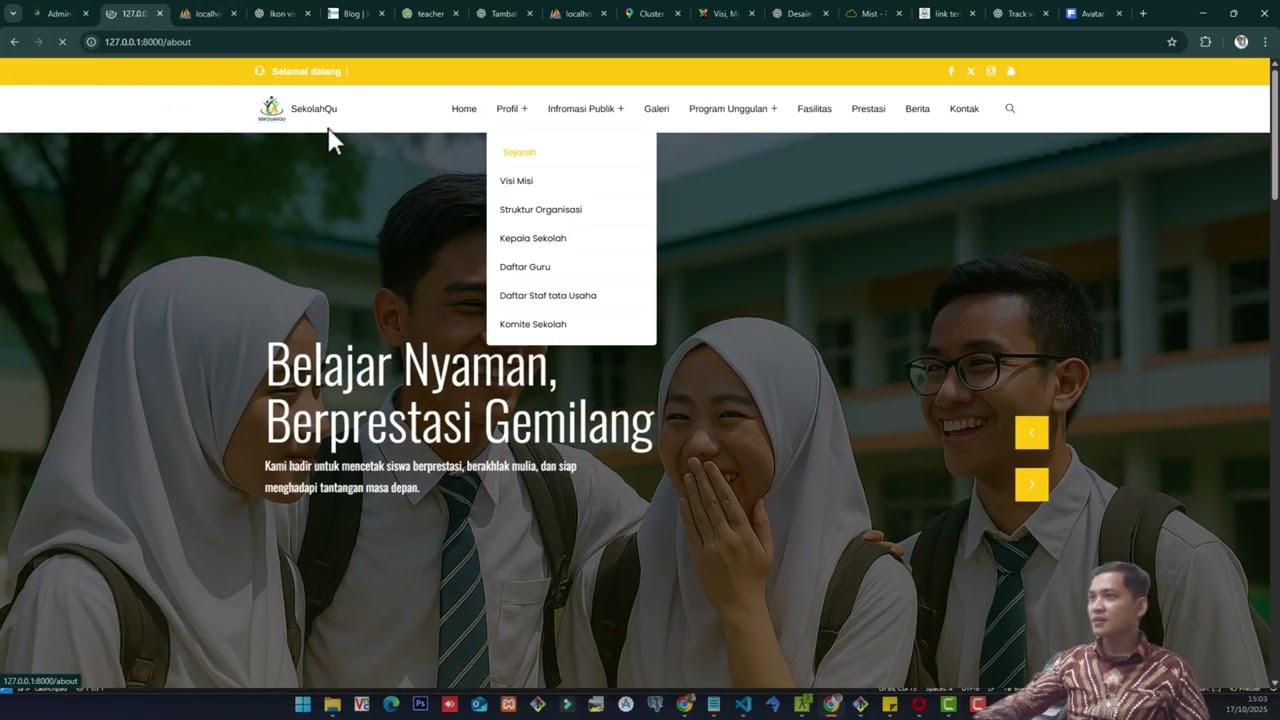1280x720 pixels.
Task: Go back using the browser back arrow
Action: pyautogui.click(x=14, y=42)
